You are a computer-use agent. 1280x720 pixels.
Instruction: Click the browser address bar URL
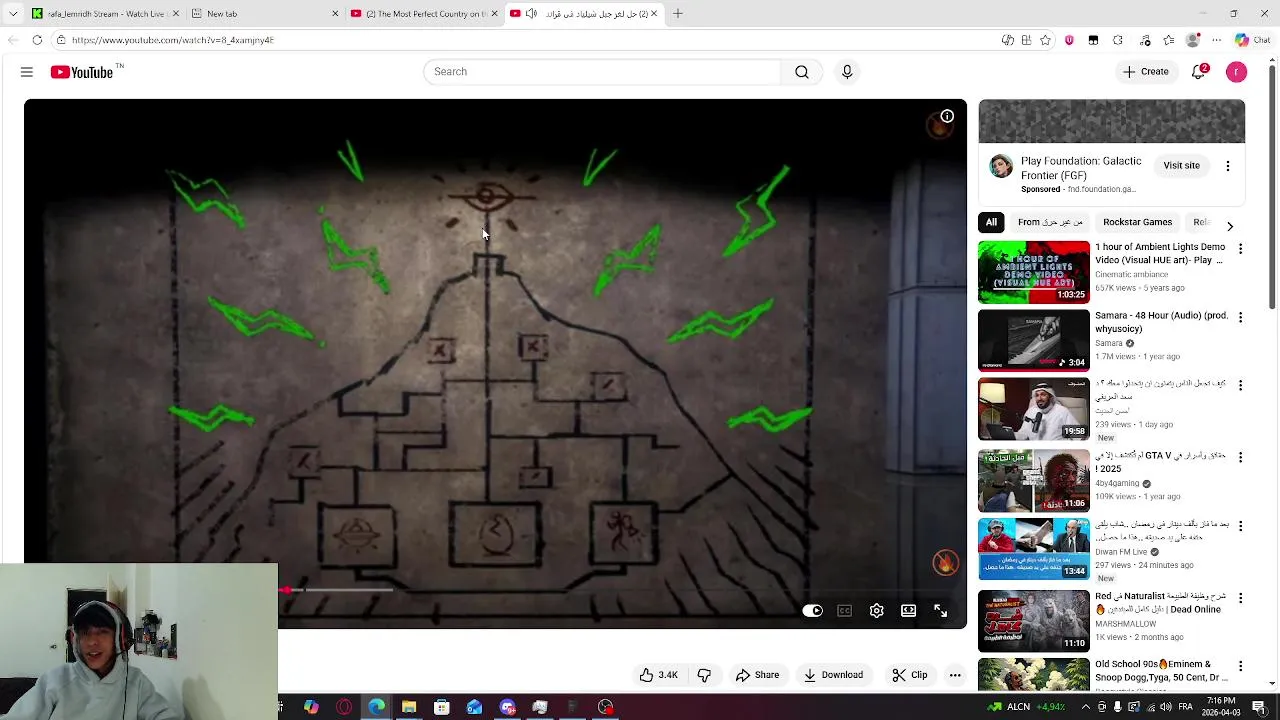pyautogui.click(x=172, y=40)
